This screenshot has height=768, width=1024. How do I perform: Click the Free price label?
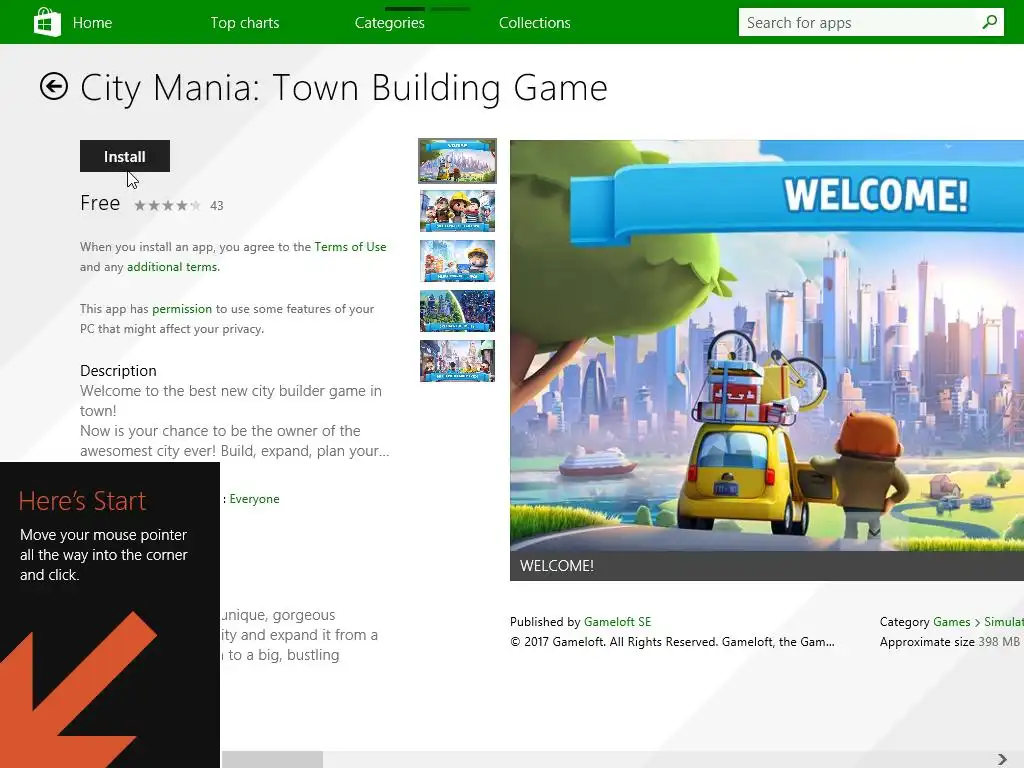tap(100, 203)
